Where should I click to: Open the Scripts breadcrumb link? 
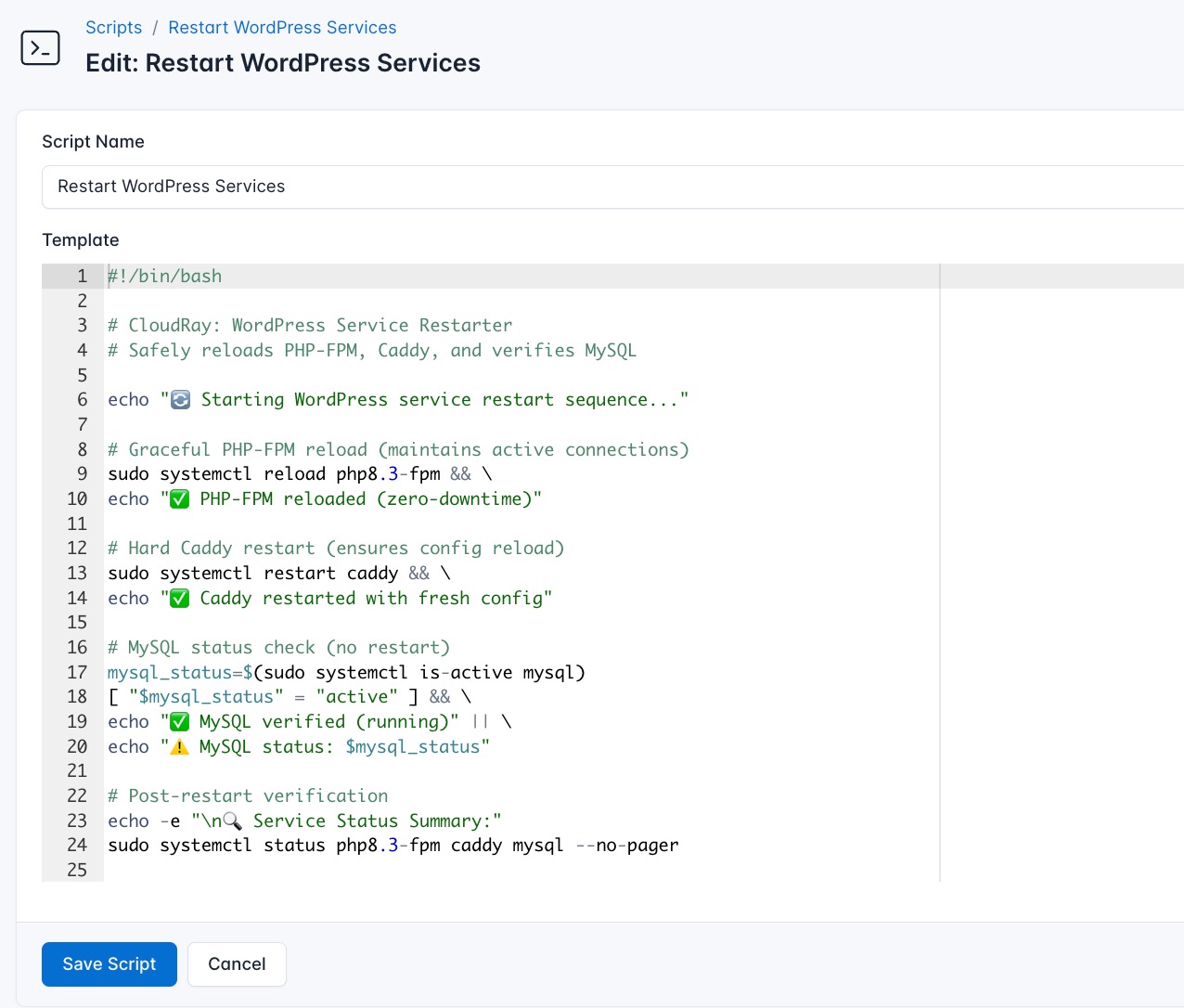tap(113, 27)
